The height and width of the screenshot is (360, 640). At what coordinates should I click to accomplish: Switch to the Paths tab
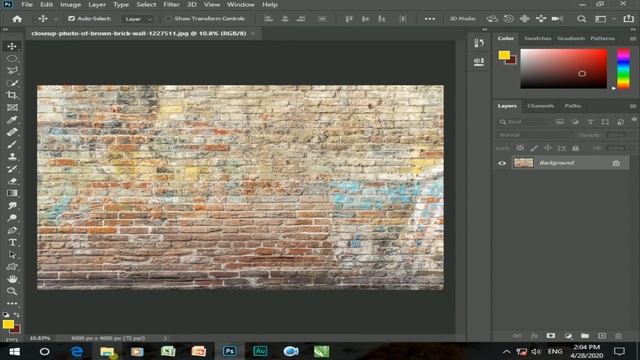(573, 106)
